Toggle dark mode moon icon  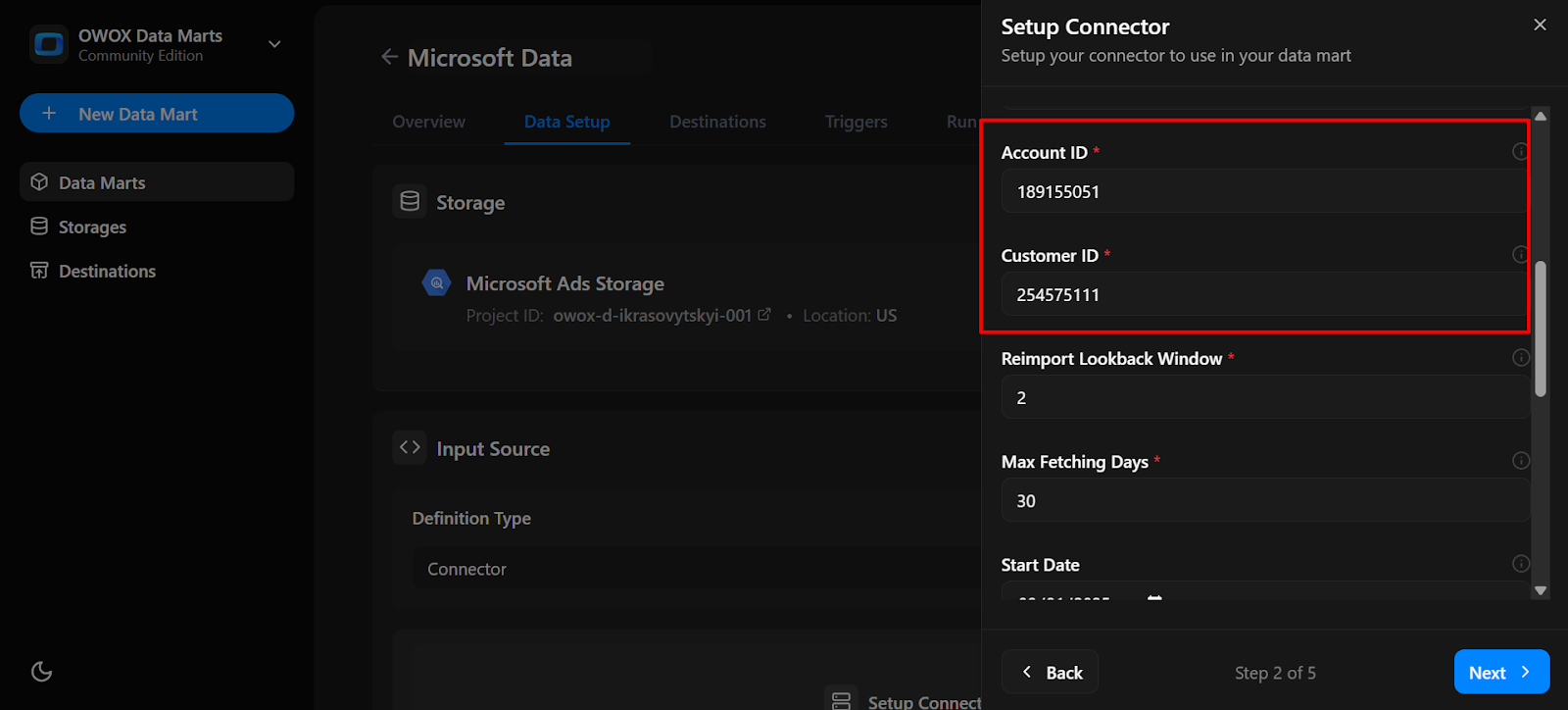[42, 672]
